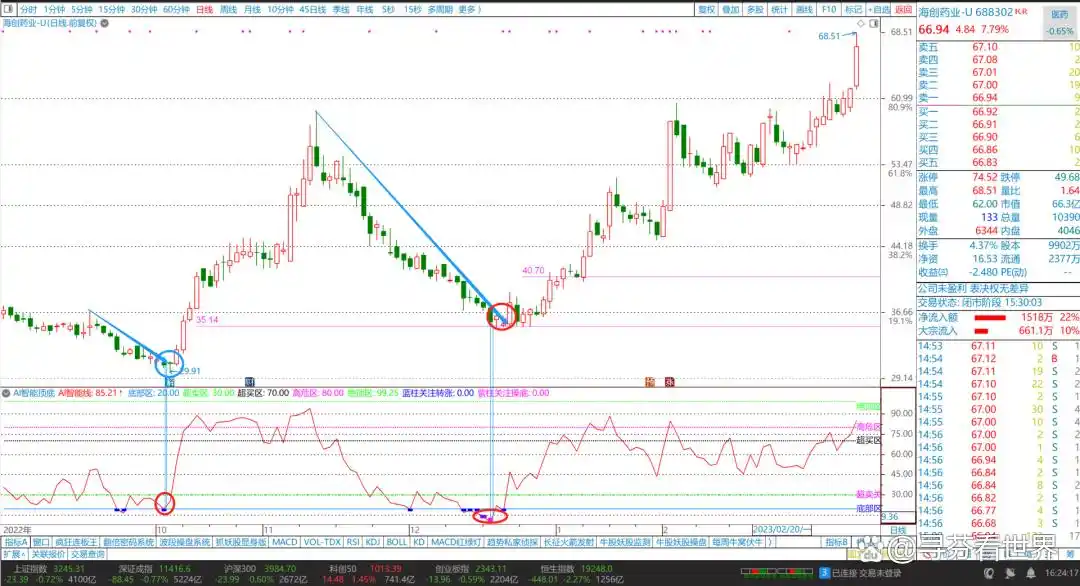Click the icon left of the 分时 tab
The image size is (1080, 586).
click(x=9, y=8)
